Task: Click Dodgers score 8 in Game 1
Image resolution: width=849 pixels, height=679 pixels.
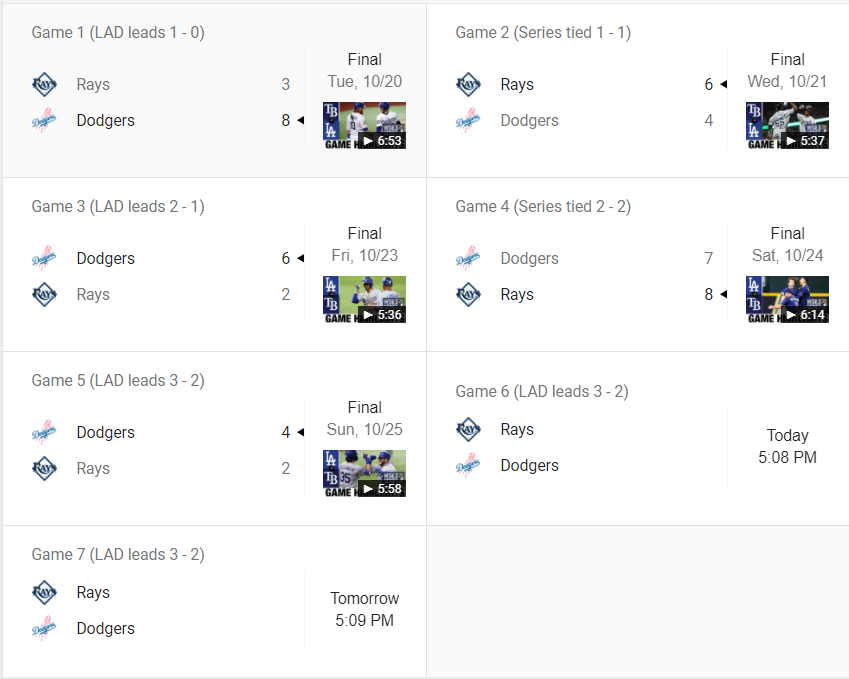Action: tap(285, 121)
